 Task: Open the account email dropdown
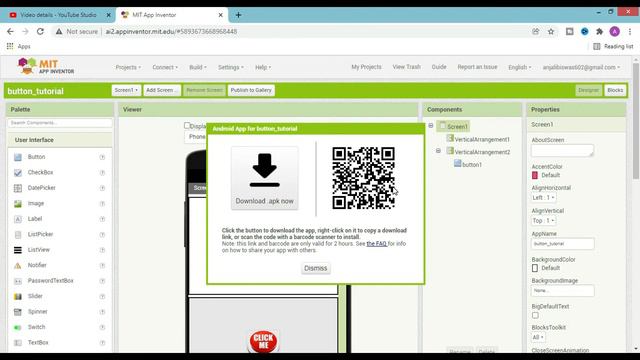click(581, 67)
